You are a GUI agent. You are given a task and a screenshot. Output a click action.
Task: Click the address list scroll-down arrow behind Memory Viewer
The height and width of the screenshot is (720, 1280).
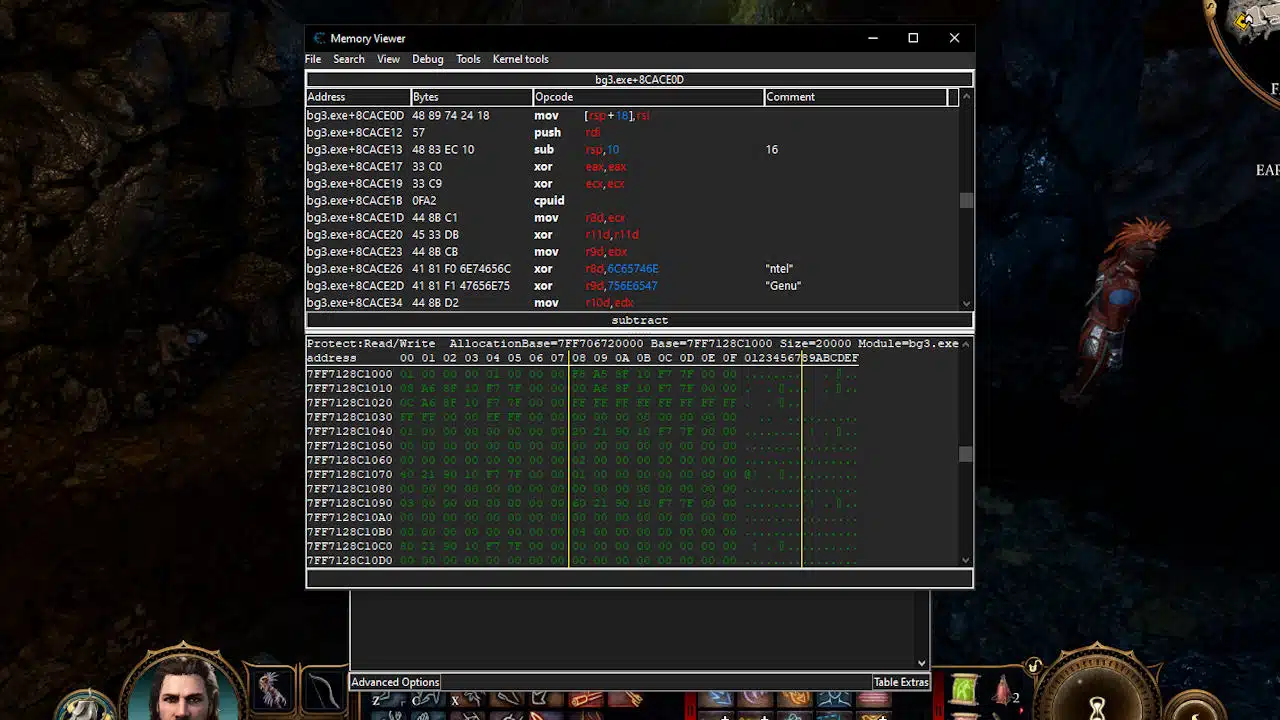[x=921, y=662]
